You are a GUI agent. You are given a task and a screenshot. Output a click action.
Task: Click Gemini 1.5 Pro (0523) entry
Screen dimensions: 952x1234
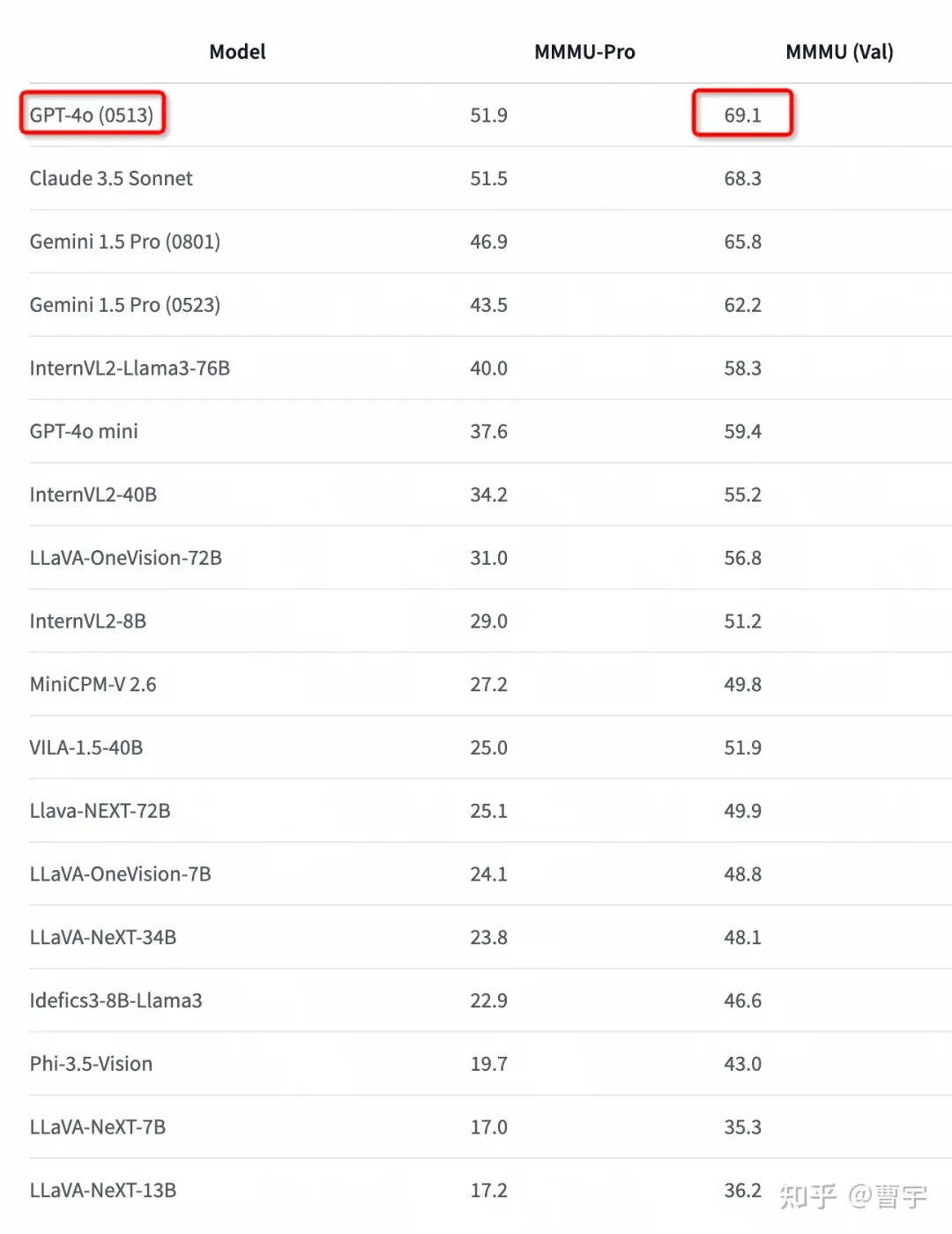125,305
